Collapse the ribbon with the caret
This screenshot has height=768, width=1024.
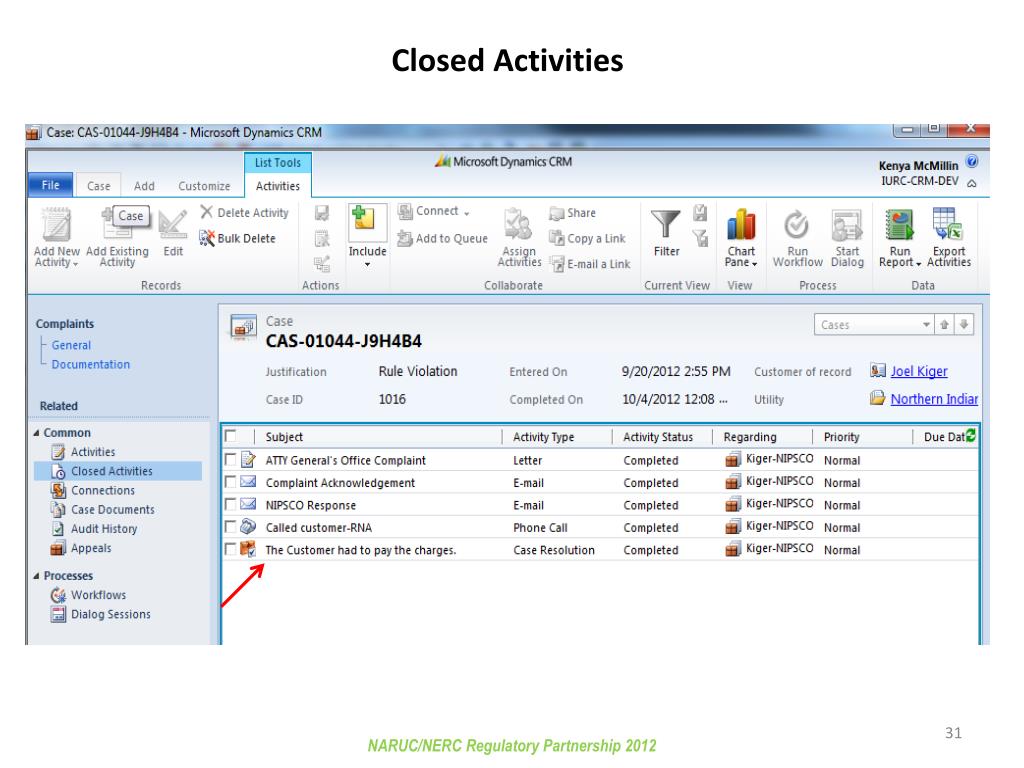pyautogui.click(x=972, y=184)
